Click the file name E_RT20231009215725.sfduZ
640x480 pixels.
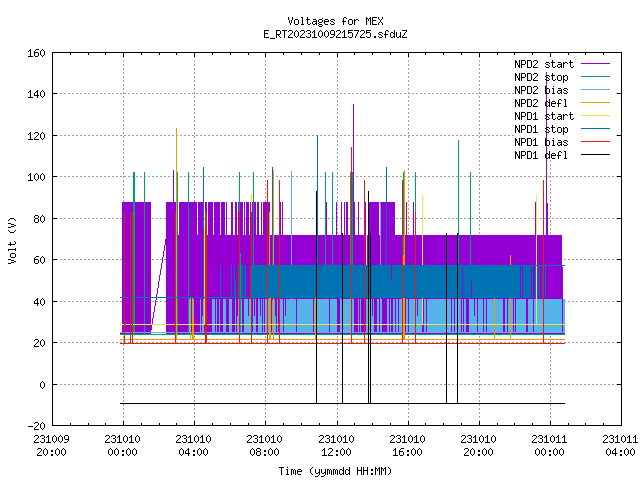335,34
